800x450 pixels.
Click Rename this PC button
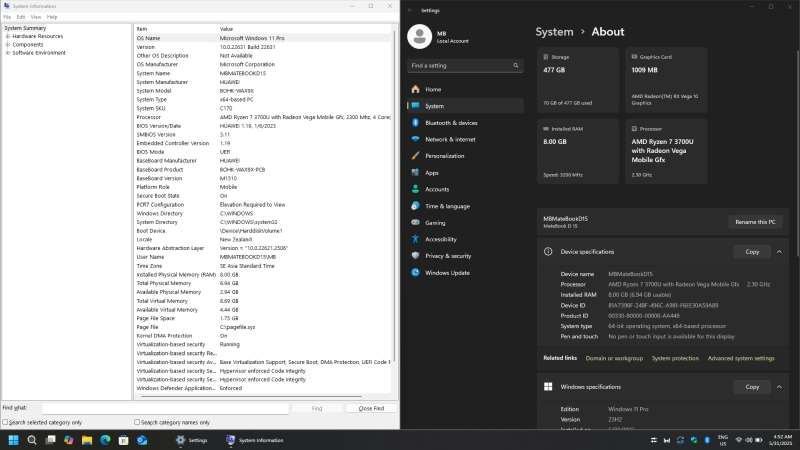[755, 222]
